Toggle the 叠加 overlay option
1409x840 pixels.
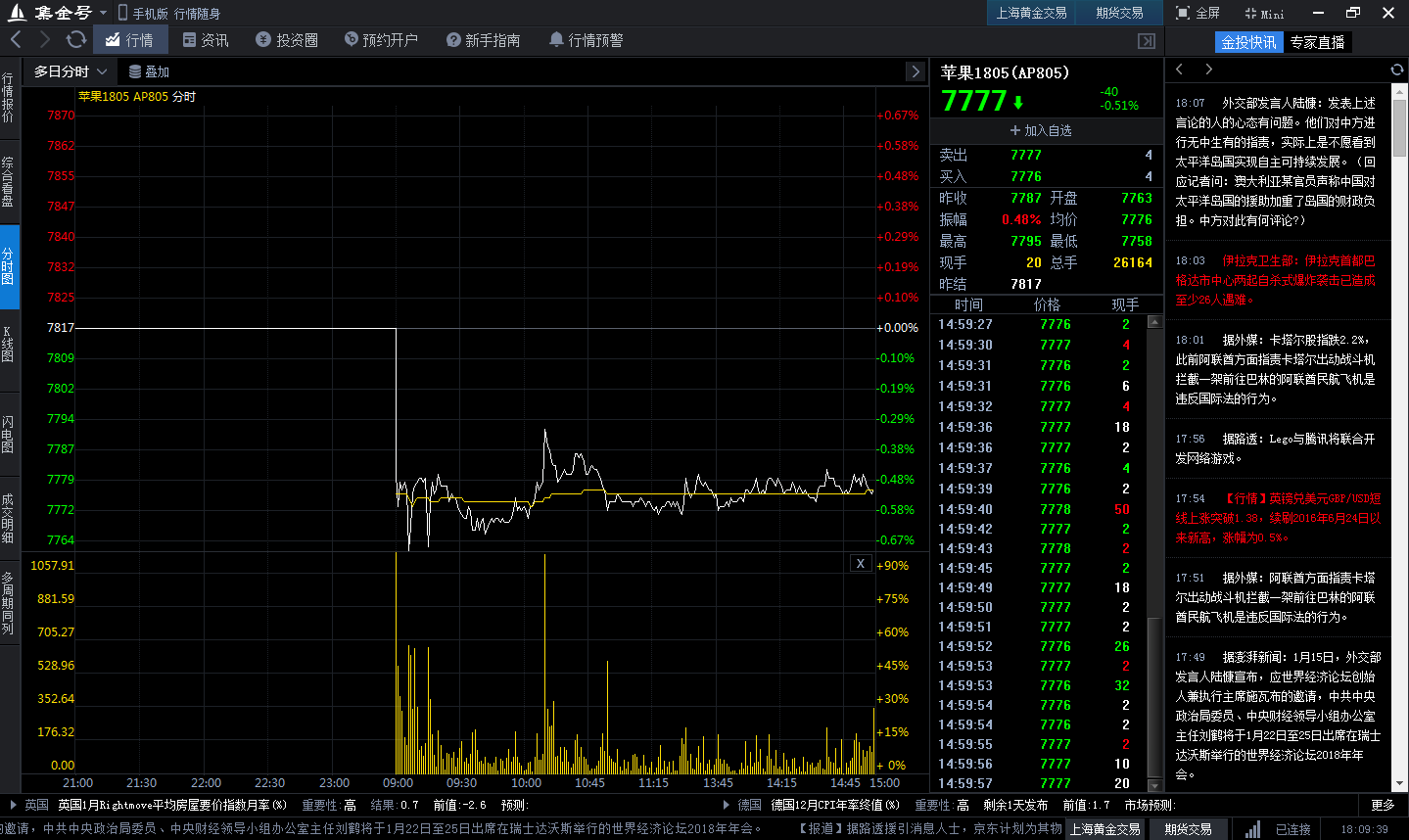click(x=149, y=71)
